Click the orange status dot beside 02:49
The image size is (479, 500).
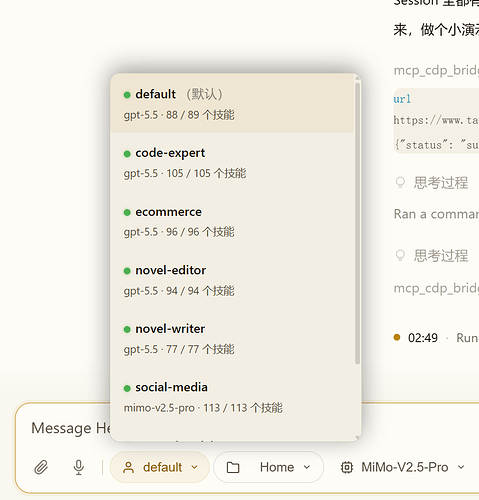click(397, 337)
